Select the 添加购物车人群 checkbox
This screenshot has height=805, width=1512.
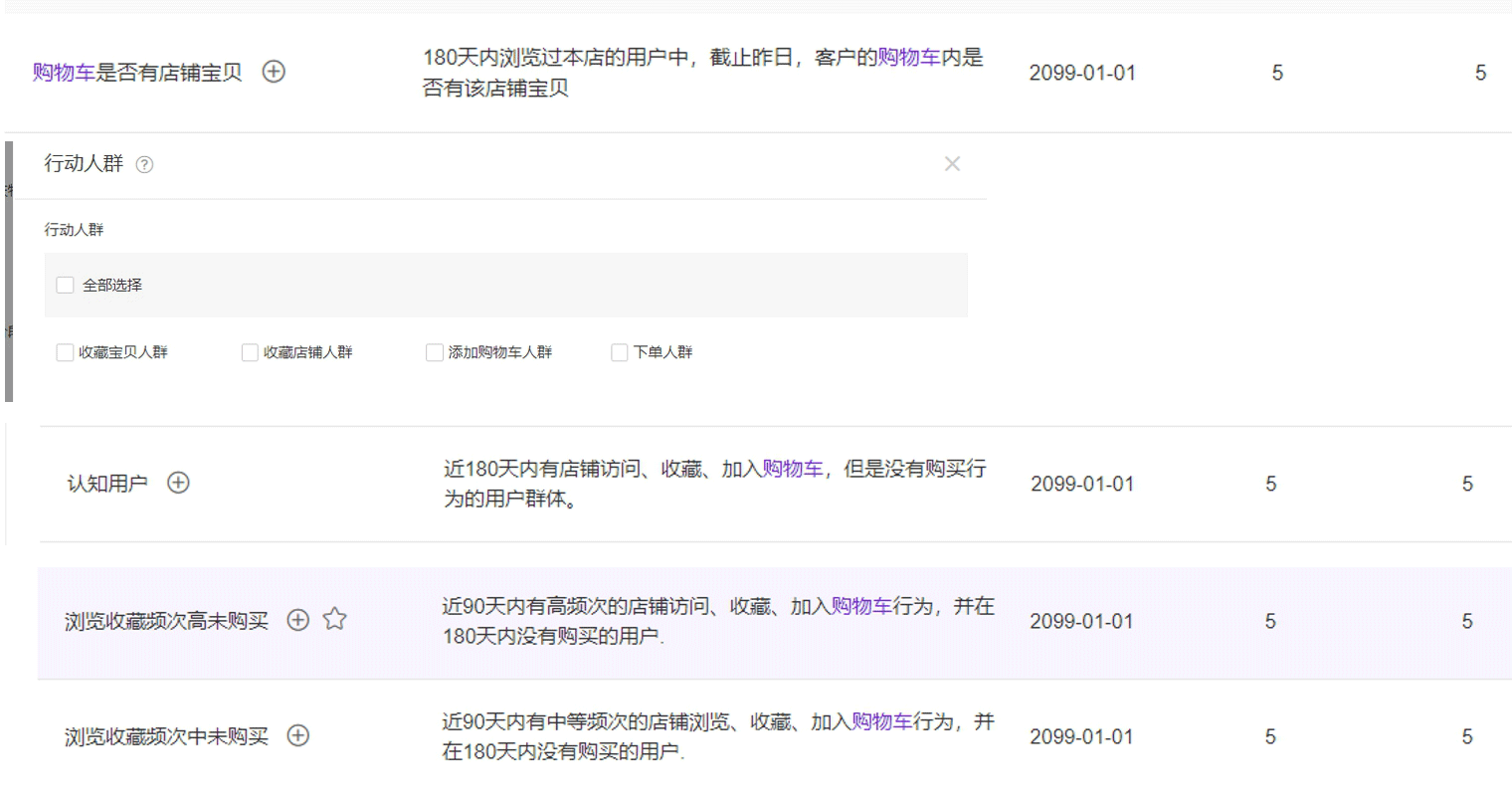435,352
